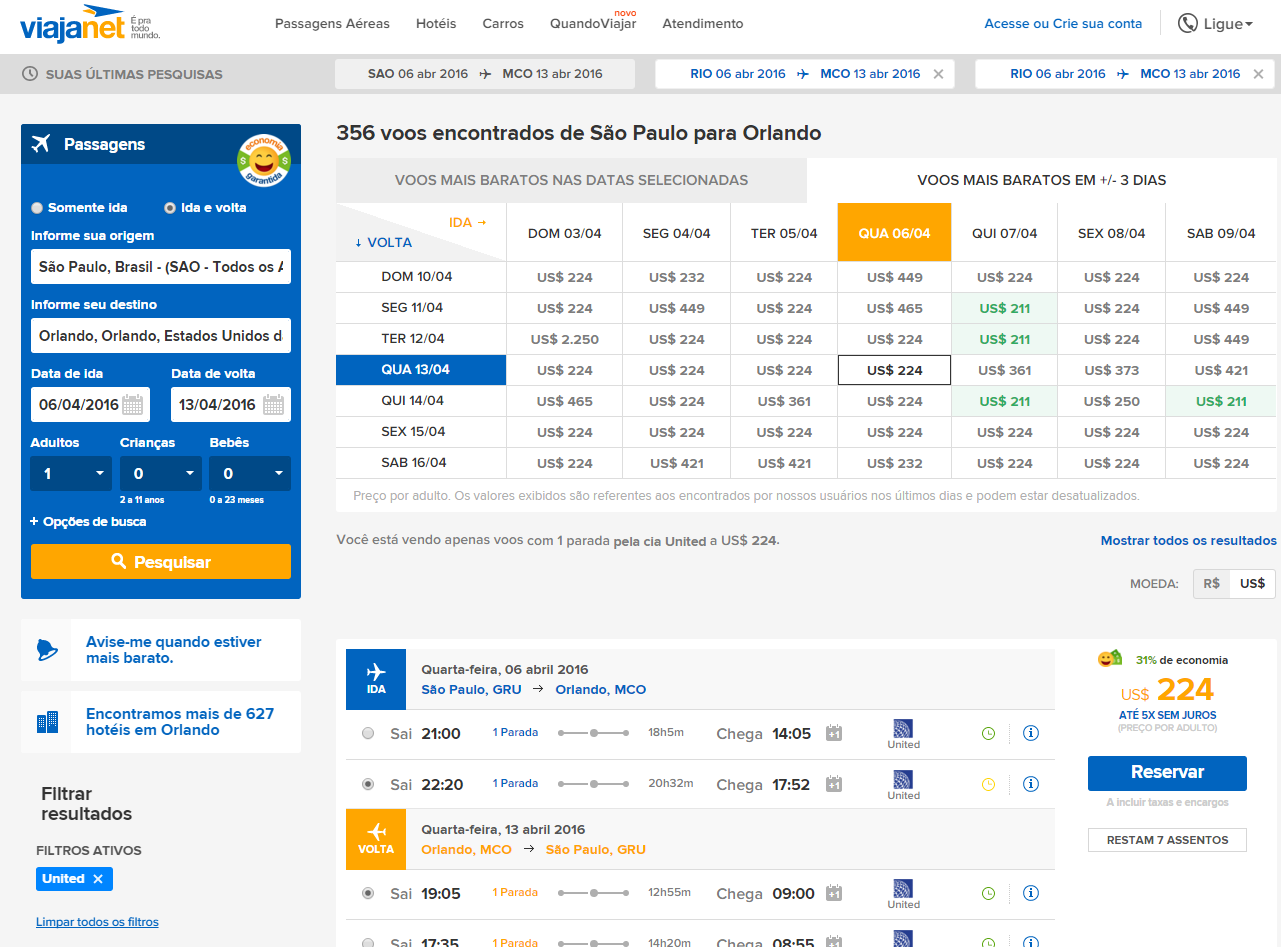
Task: Click the smiley icon beside 31% de economia
Action: tap(1110, 659)
